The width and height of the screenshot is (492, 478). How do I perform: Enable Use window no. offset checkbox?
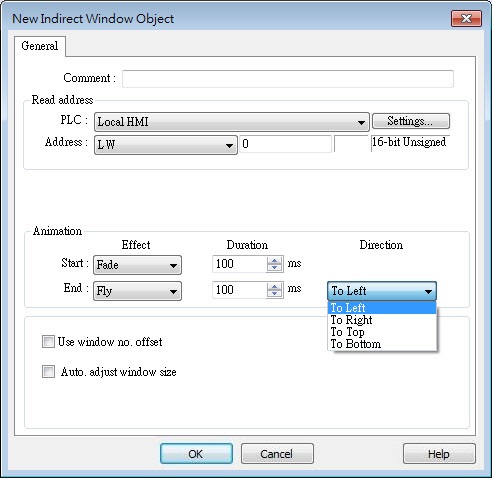coord(48,342)
